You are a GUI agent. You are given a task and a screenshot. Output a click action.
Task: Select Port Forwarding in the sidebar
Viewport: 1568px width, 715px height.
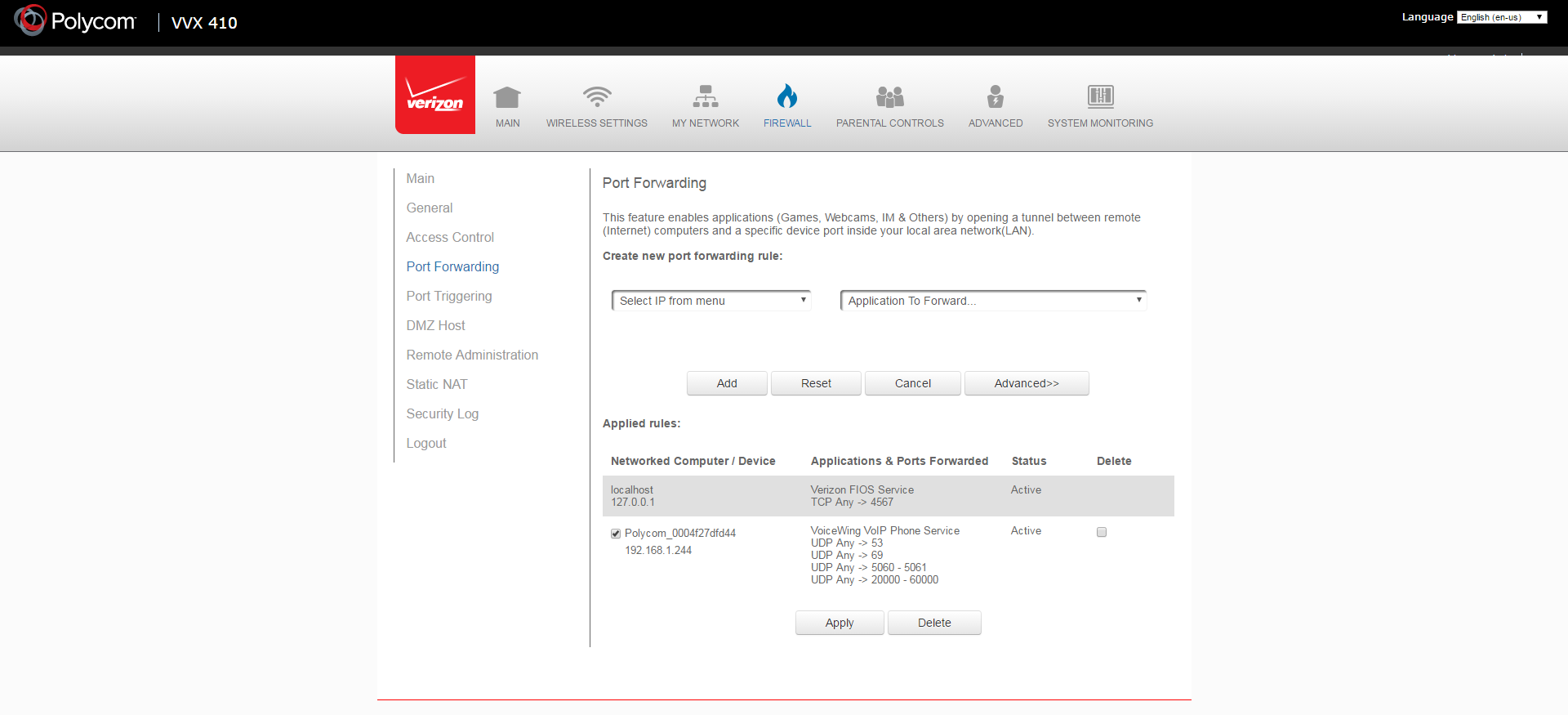pyautogui.click(x=452, y=266)
